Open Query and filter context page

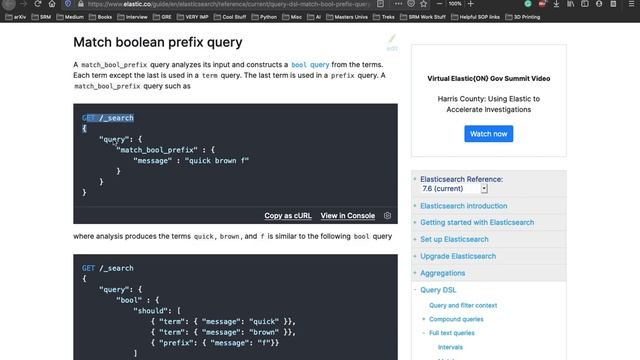pos(463,305)
